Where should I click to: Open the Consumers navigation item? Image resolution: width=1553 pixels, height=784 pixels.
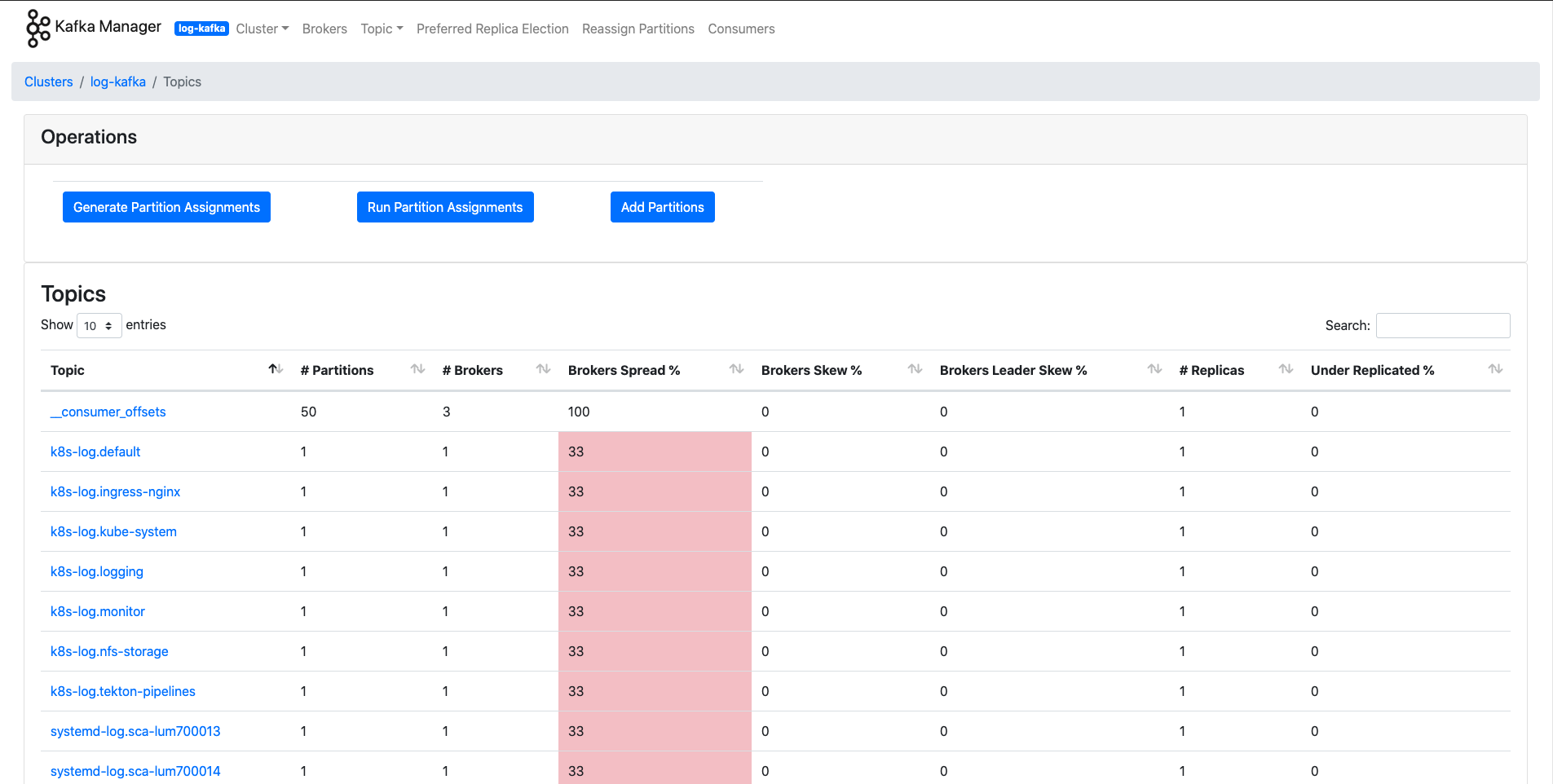741,29
